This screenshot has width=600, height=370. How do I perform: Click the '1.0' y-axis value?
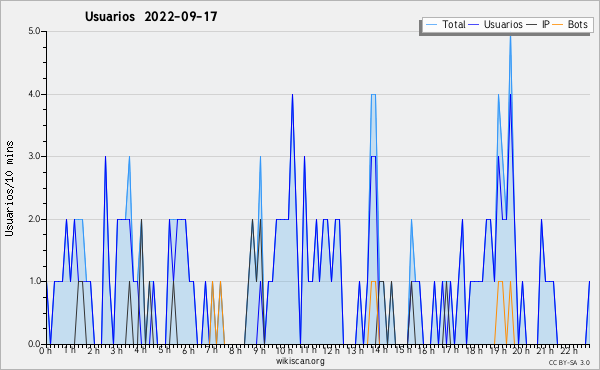pyautogui.click(x=34, y=282)
